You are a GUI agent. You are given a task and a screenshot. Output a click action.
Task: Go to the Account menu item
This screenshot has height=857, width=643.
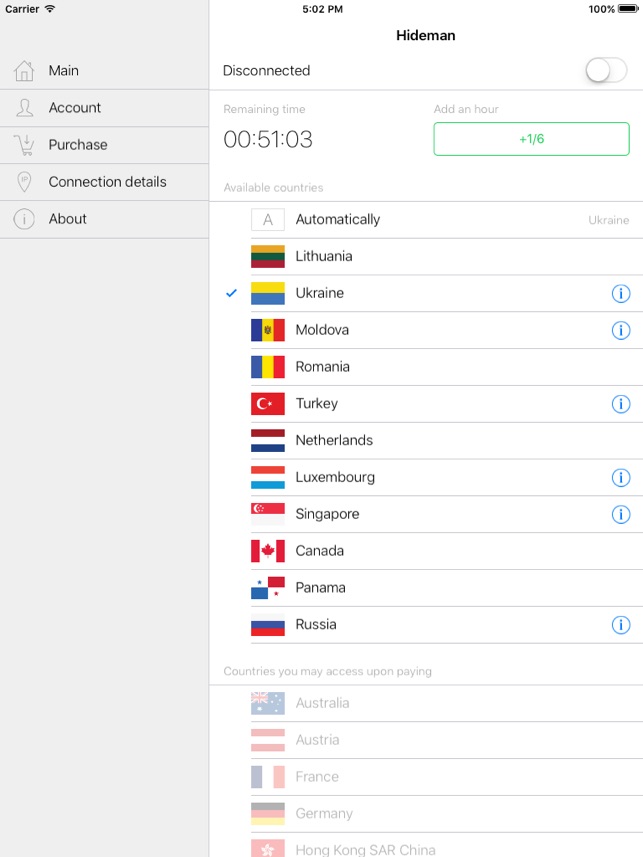click(x=104, y=108)
